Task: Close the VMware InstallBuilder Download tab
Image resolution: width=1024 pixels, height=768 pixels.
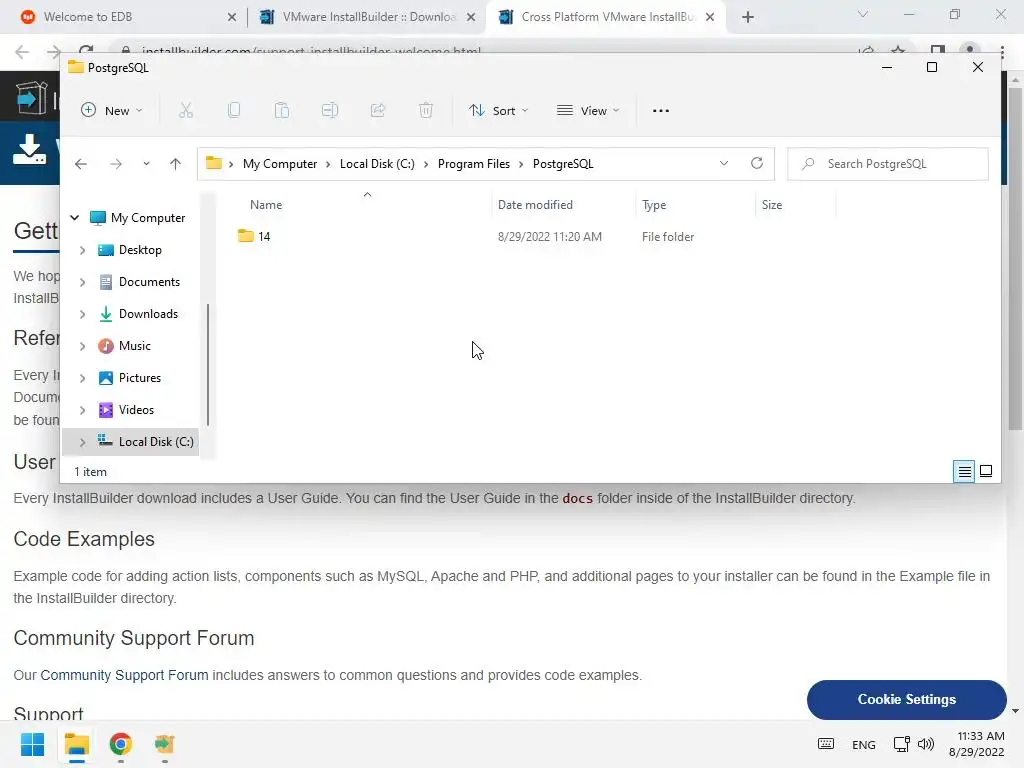Action: (x=471, y=17)
